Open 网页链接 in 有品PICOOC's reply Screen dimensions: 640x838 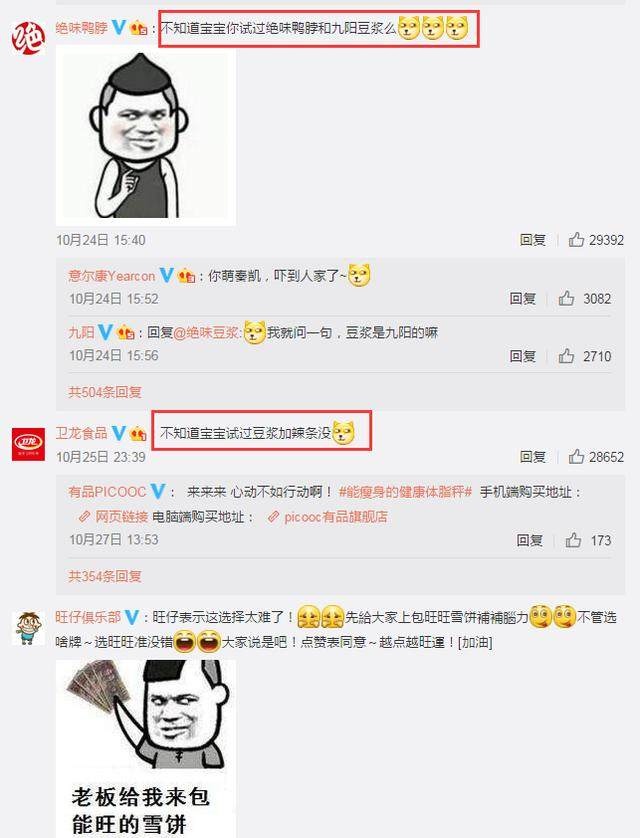pos(113,517)
